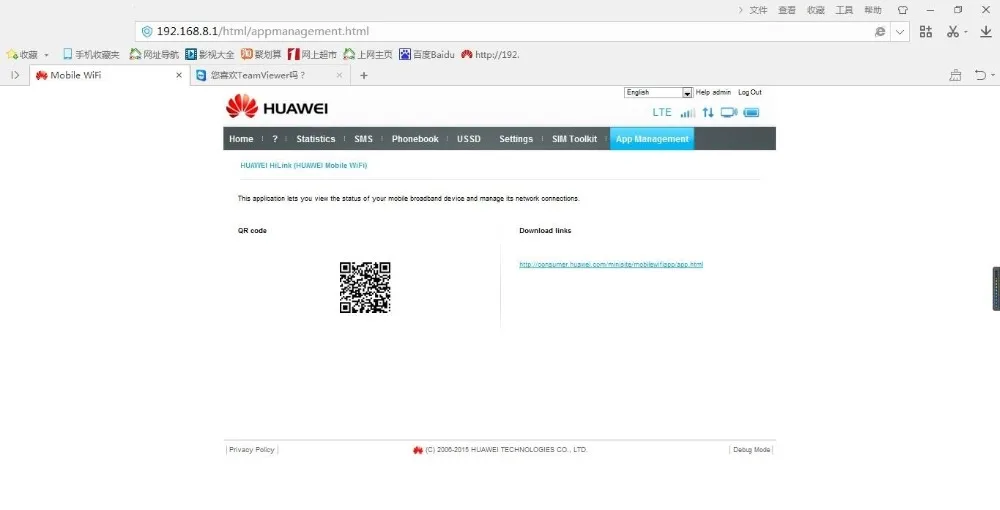Open the ? navigation tab
1000x510 pixels.
coord(275,139)
